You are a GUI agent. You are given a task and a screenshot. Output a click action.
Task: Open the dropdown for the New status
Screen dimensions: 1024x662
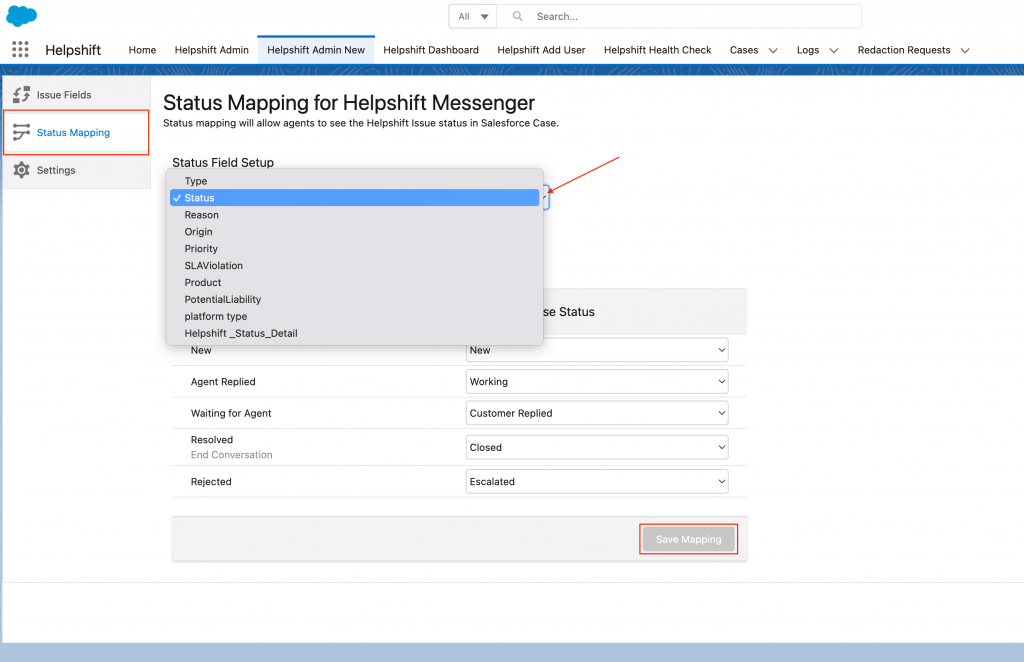[x=597, y=350]
